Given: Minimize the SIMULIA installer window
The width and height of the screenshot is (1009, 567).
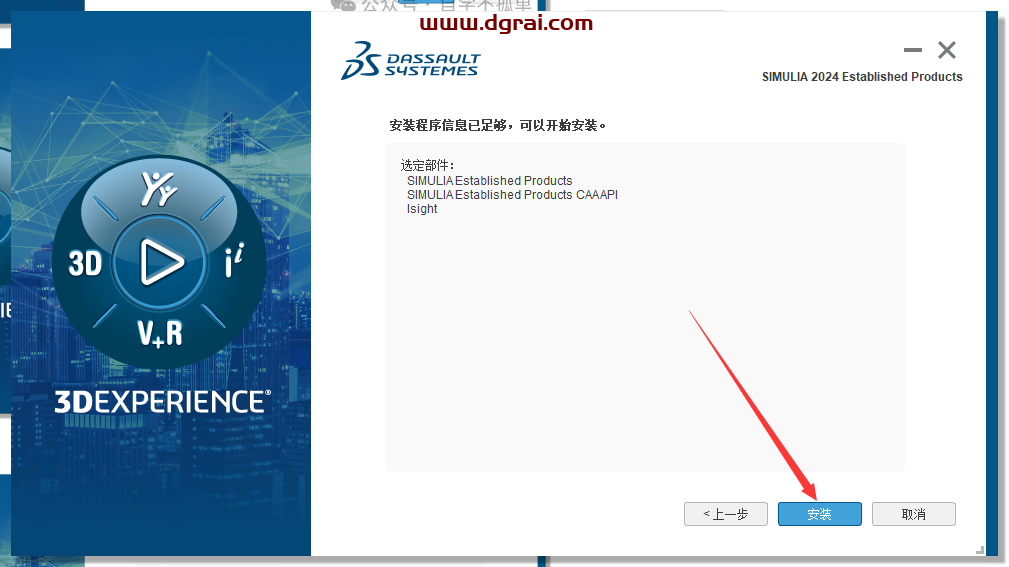Looking at the screenshot, I should pyautogui.click(x=912, y=50).
